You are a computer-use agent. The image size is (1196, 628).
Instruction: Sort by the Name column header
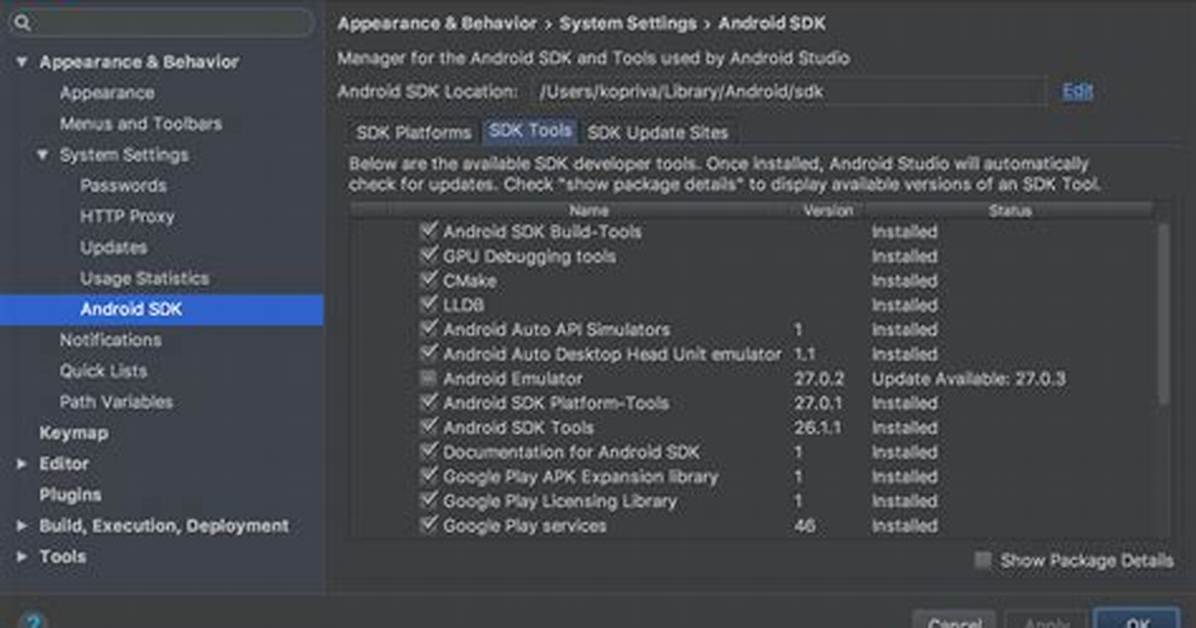pyautogui.click(x=589, y=211)
